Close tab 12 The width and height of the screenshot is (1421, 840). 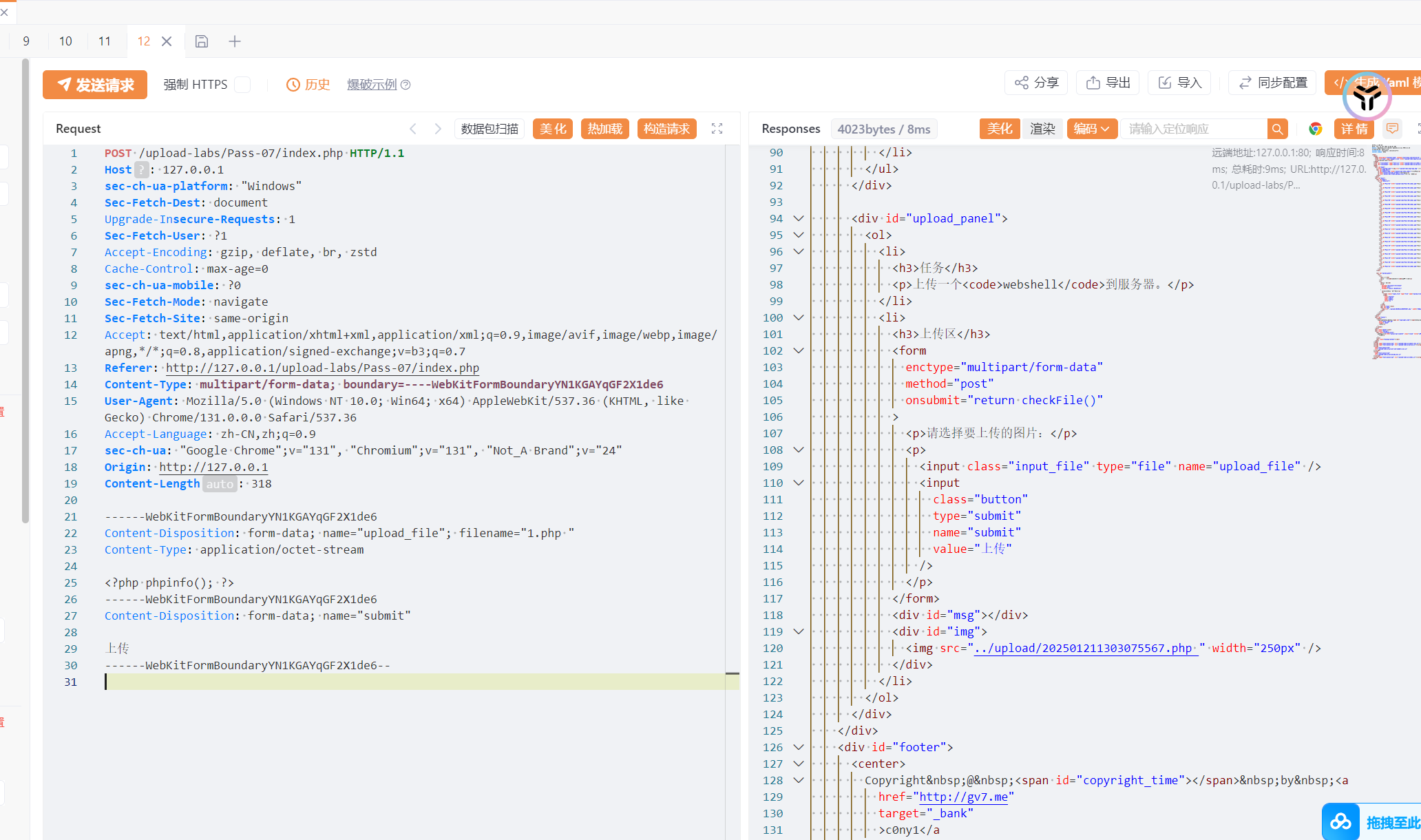click(x=167, y=41)
